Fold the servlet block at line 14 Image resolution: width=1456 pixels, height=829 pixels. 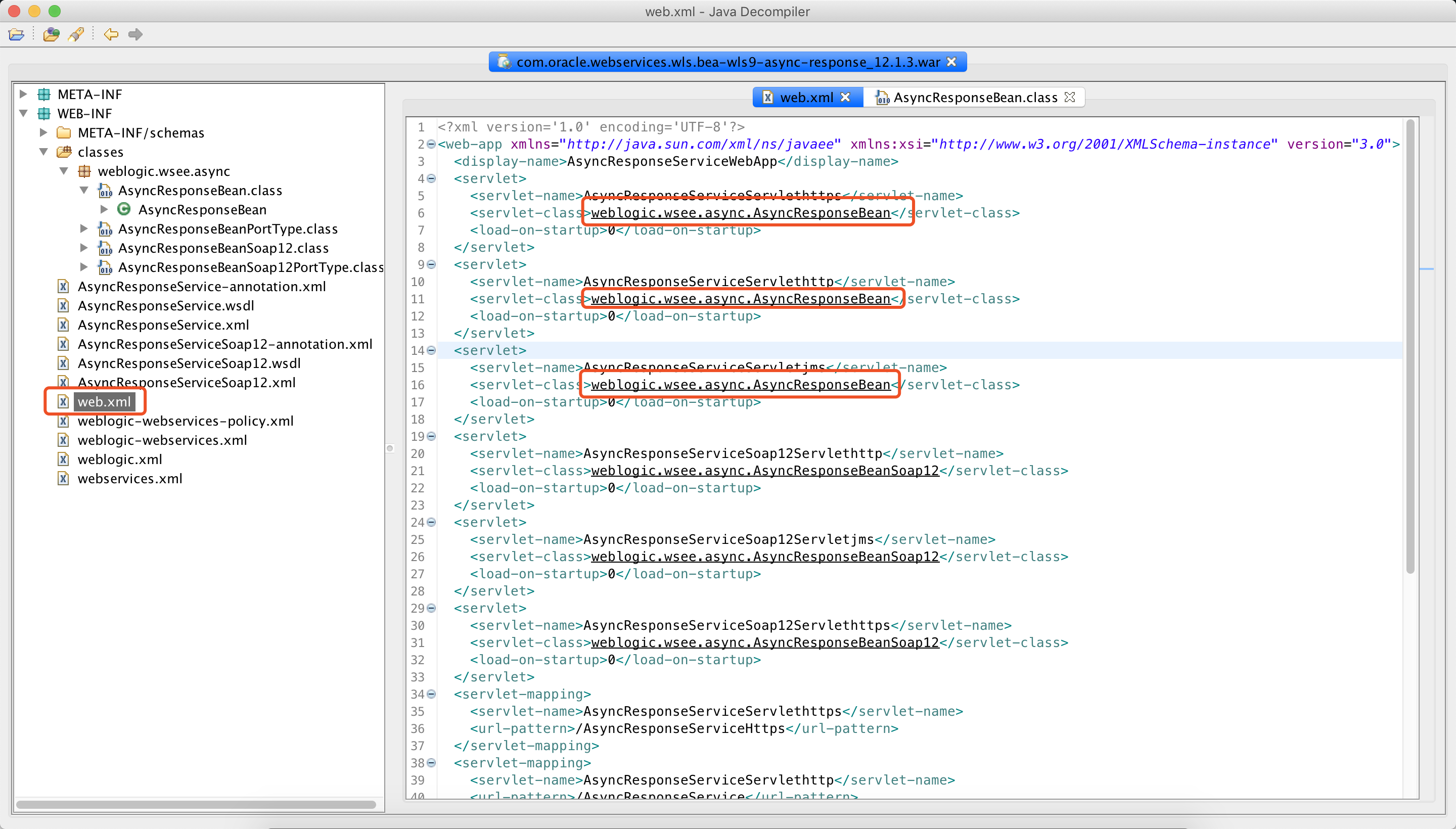click(431, 351)
